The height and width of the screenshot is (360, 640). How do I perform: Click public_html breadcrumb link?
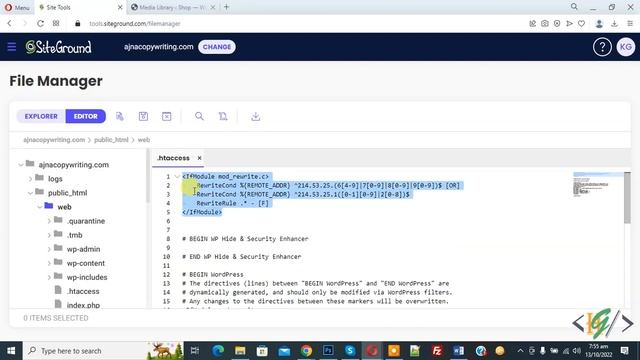pos(111,140)
